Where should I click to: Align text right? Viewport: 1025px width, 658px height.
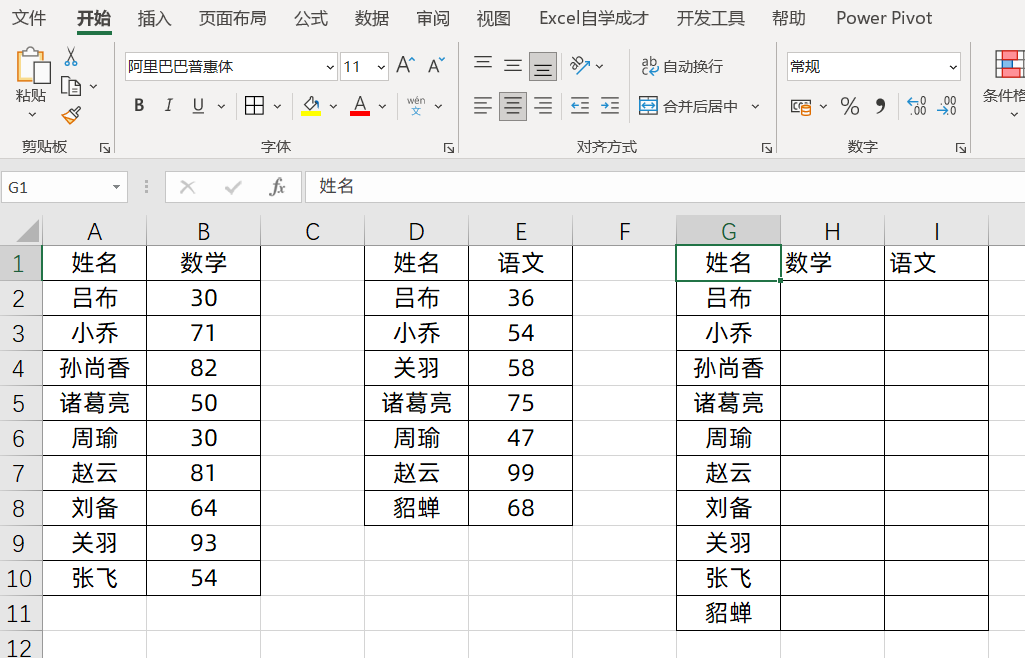coord(543,105)
